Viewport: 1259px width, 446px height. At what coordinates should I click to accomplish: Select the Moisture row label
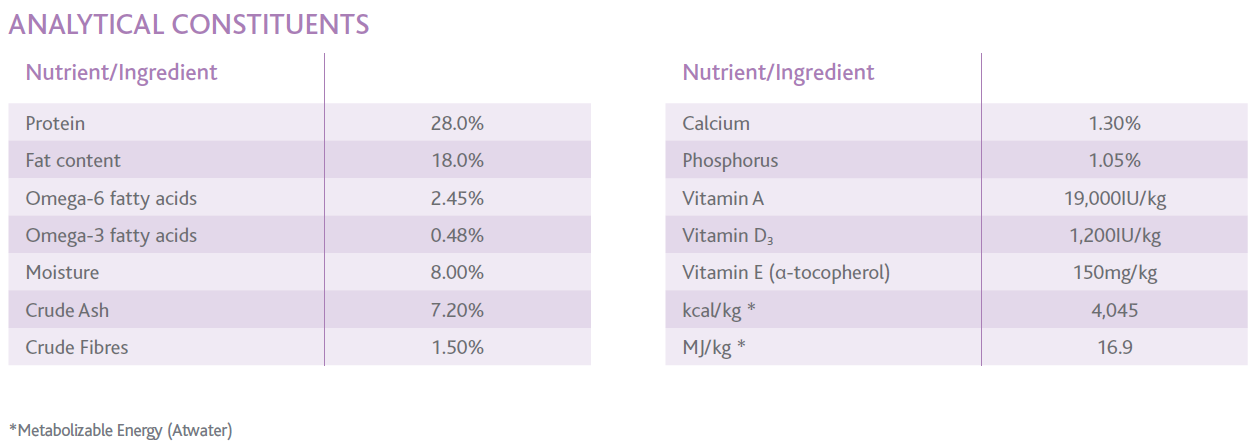point(62,273)
